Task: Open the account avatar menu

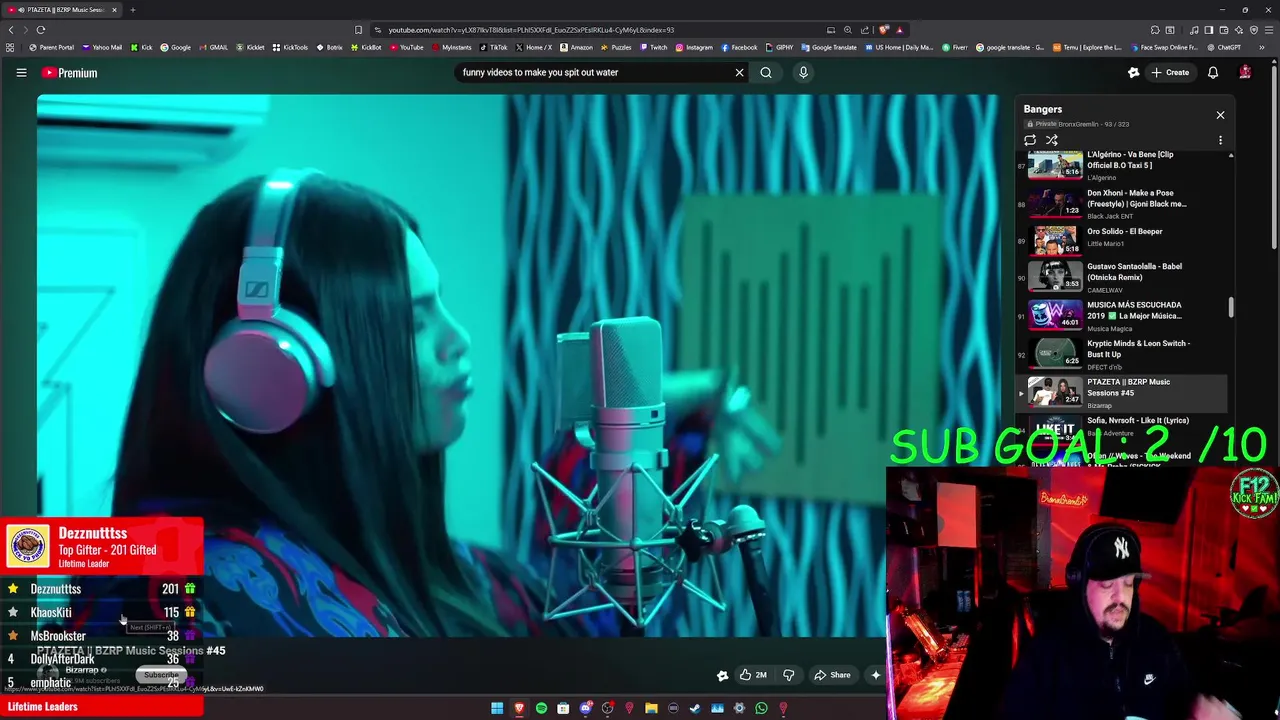Action: (1245, 72)
